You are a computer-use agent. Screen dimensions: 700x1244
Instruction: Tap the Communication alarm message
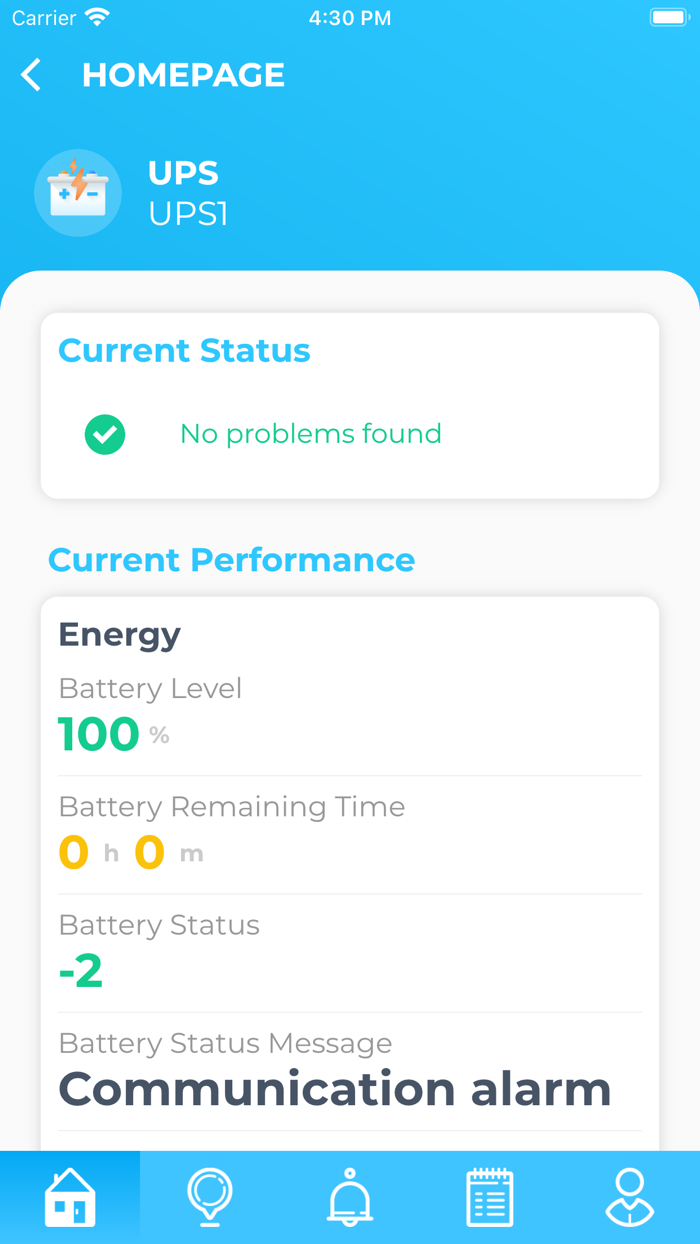click(x=335, y=1088)
